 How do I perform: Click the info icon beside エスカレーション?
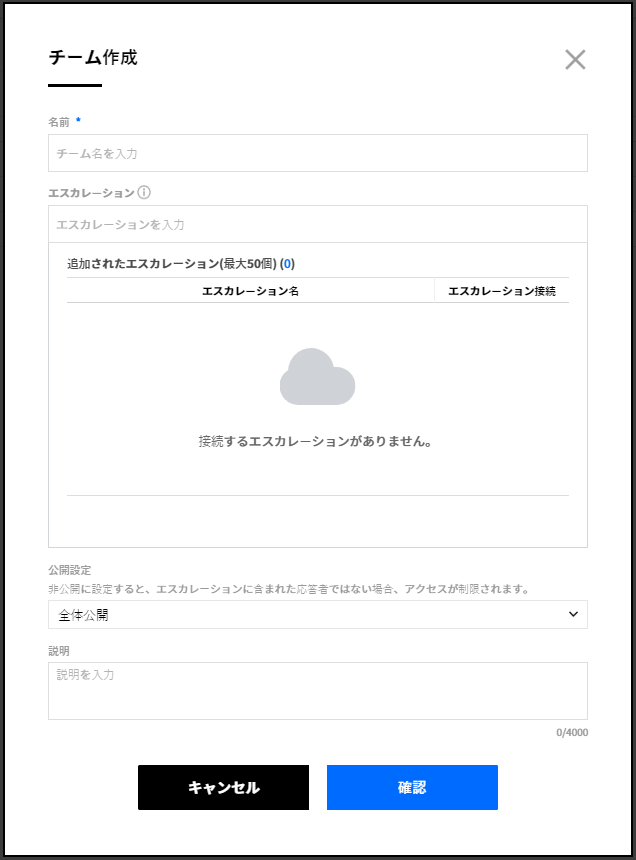tap(144, 192)
